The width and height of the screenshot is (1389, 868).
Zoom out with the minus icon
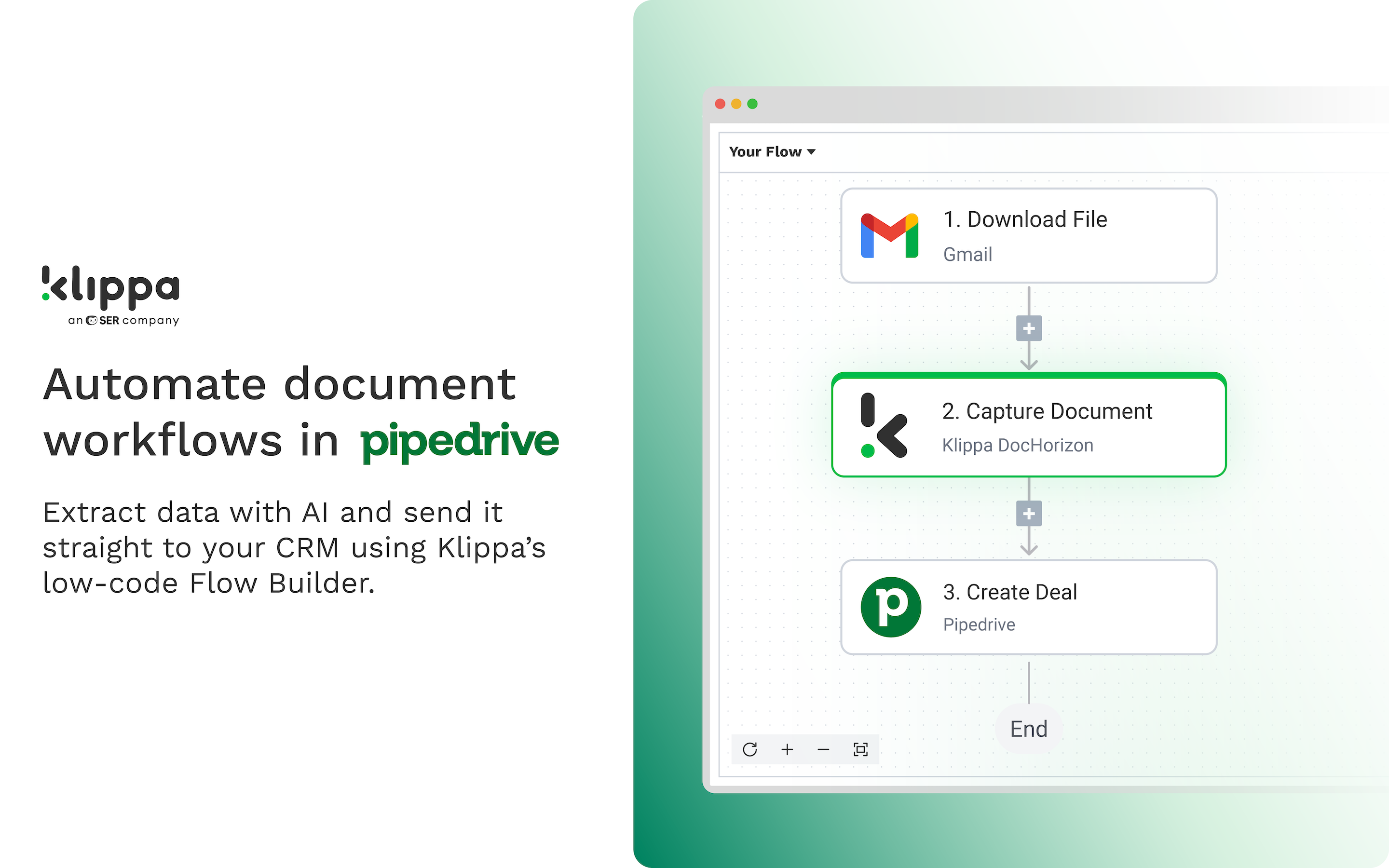823,749
